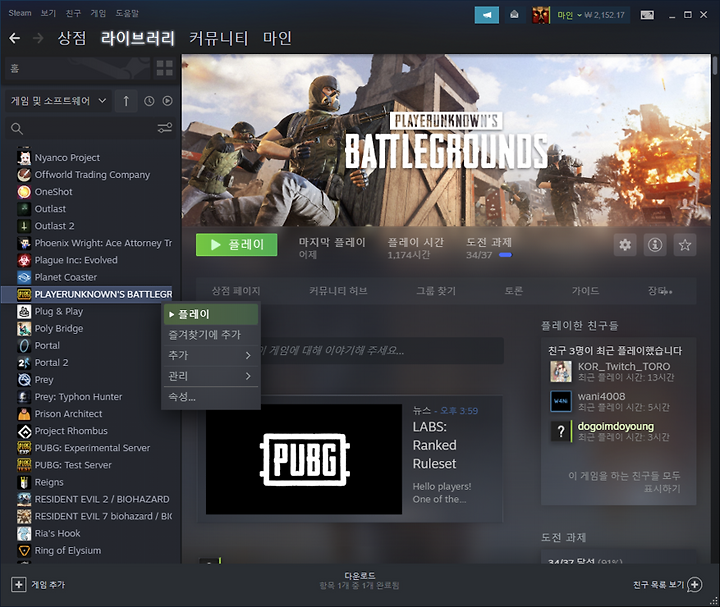Click 게임 추가 at bottom left
The image size is (720, 607).
48,585
